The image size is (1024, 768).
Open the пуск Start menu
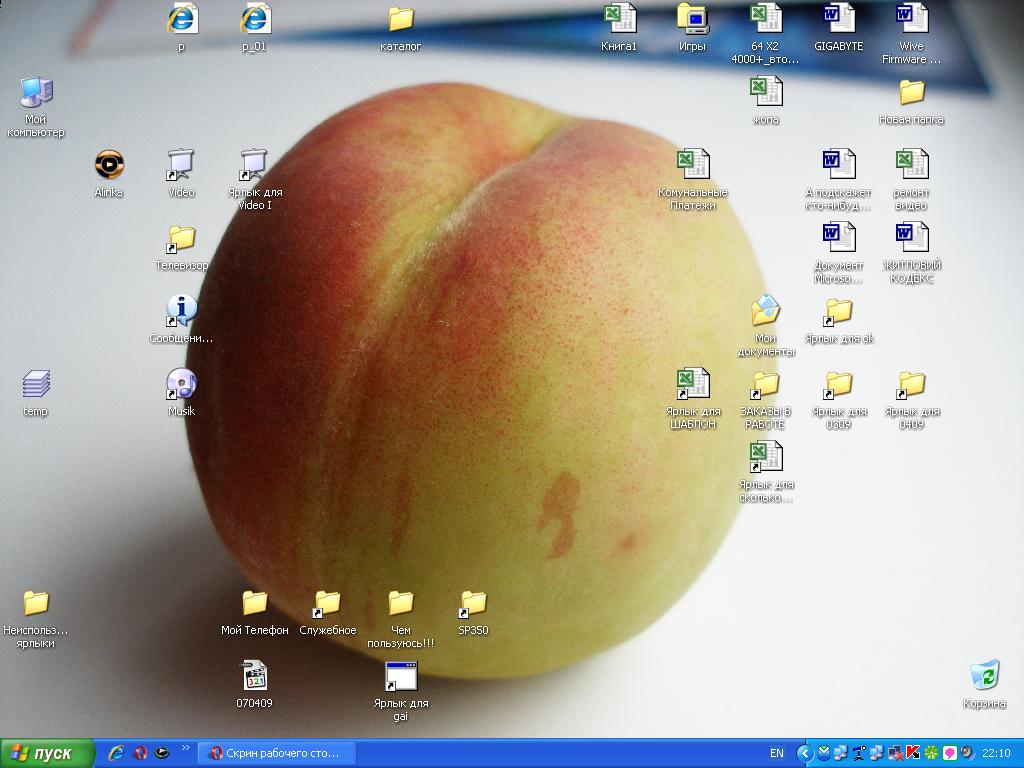click(x=47, y=753)
